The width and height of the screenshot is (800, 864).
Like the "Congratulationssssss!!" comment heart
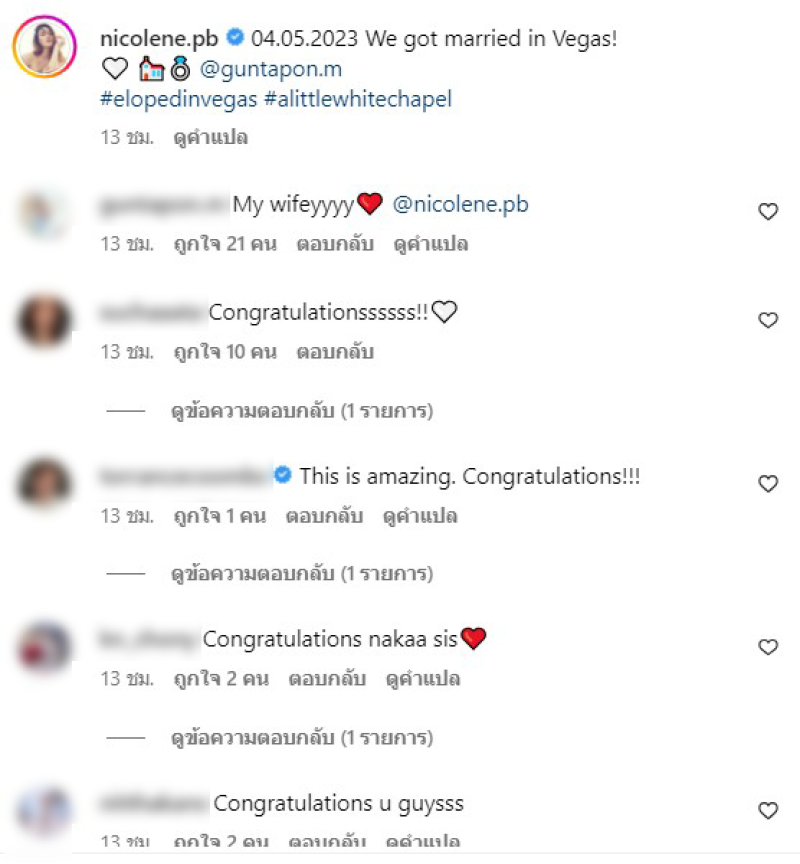click(x=768, y=320)
